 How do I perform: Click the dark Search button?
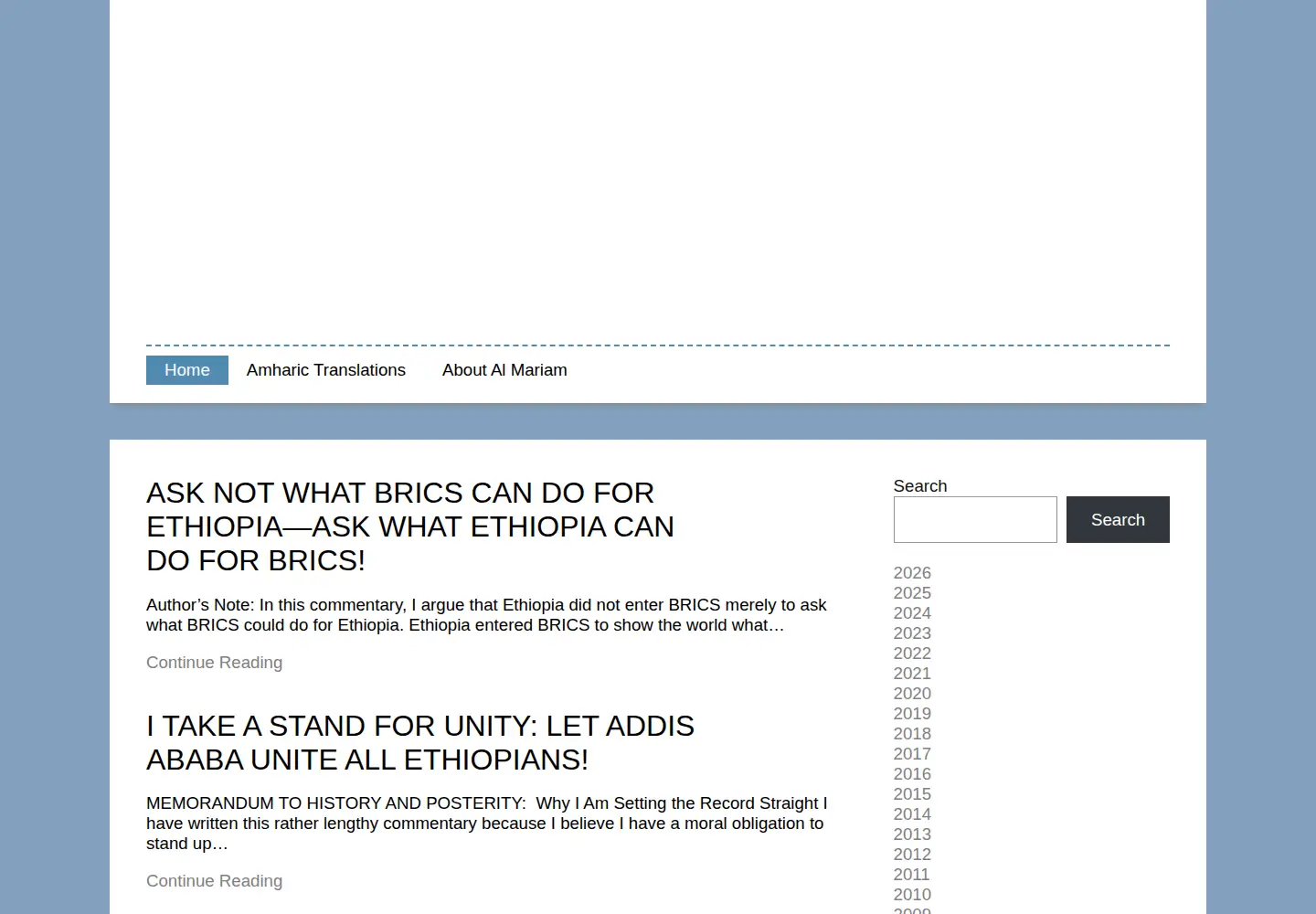(x=1118, y=519)
